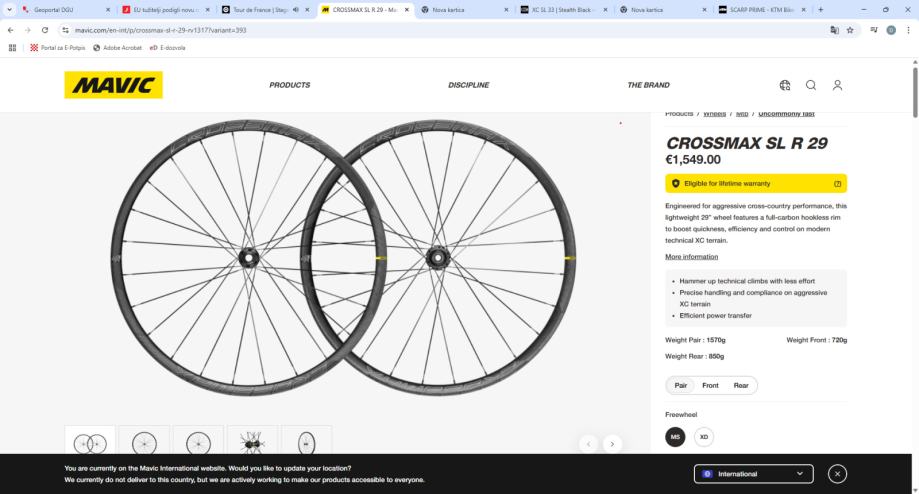Select the Rear wheel option
This screenshot has height=494, width=919.
coord(741,385)
